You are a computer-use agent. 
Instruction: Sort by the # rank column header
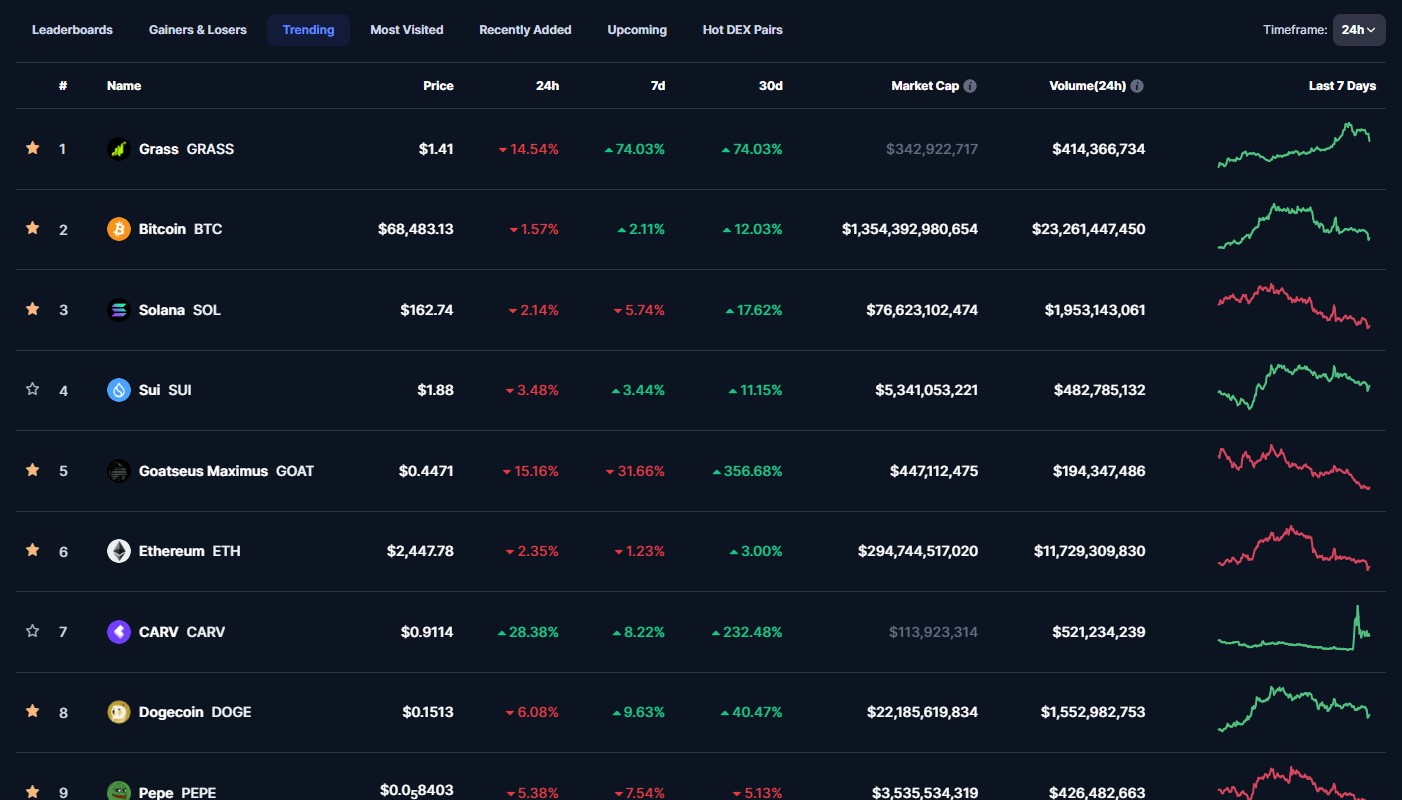(63, 86)
